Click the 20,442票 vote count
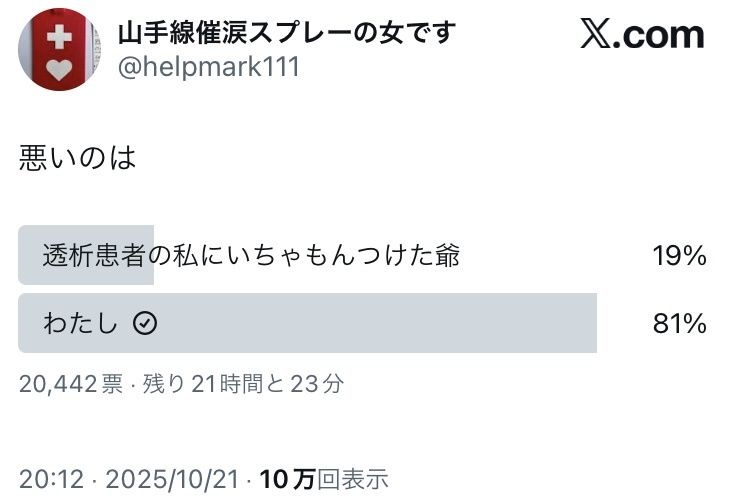The image size is (750, 498). [x=70, y=383]
